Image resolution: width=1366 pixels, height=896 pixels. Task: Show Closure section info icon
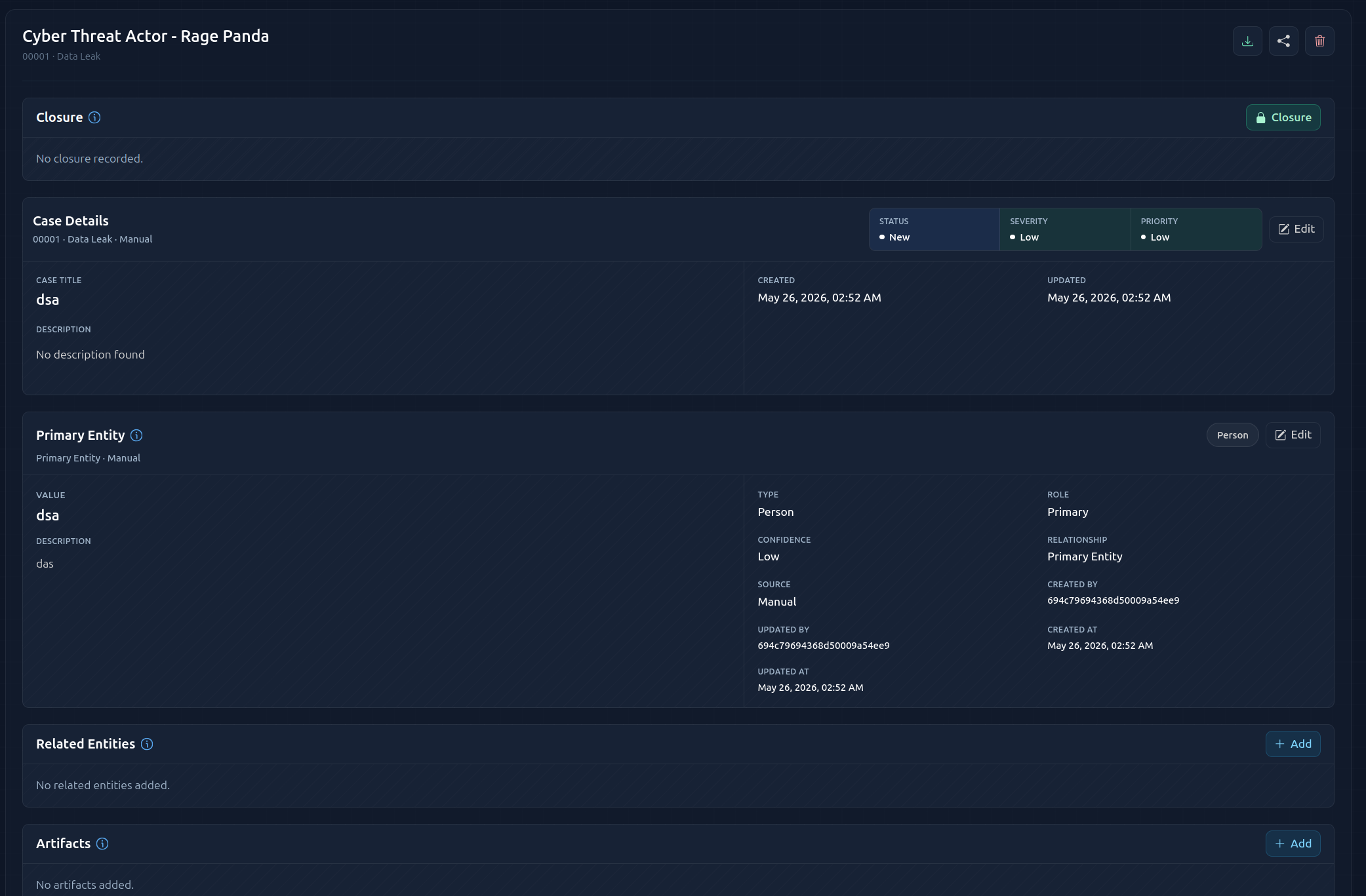click(94, 117)
